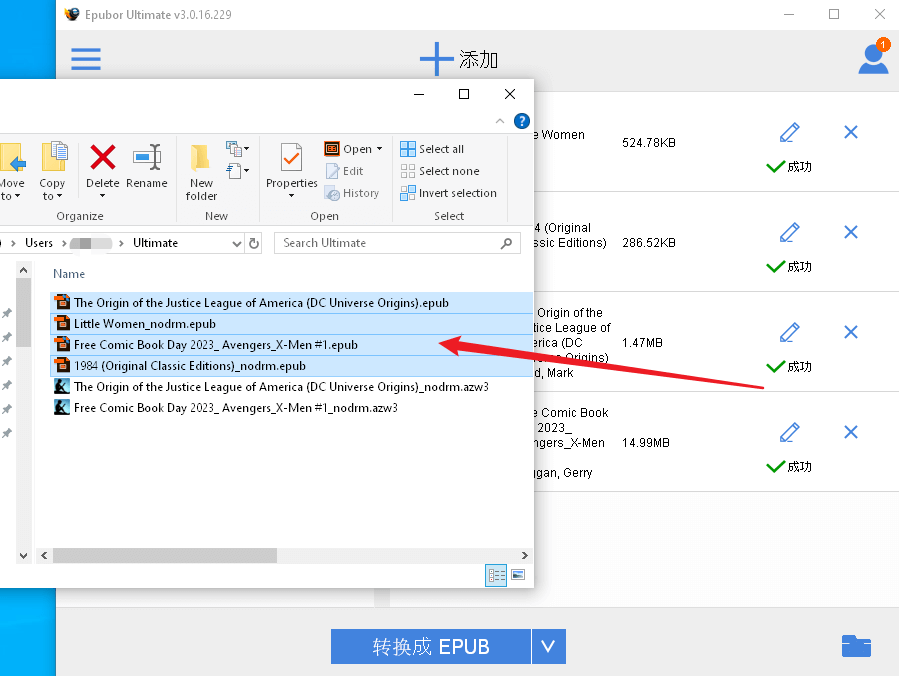Select Justice League _nodrm.azw3 file

point(271,387)
